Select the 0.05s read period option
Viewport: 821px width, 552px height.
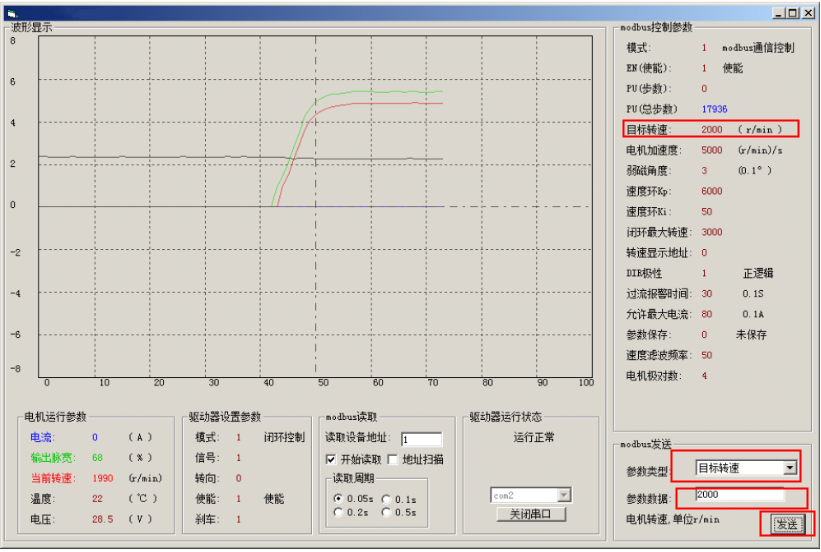[x=337, y=498]
